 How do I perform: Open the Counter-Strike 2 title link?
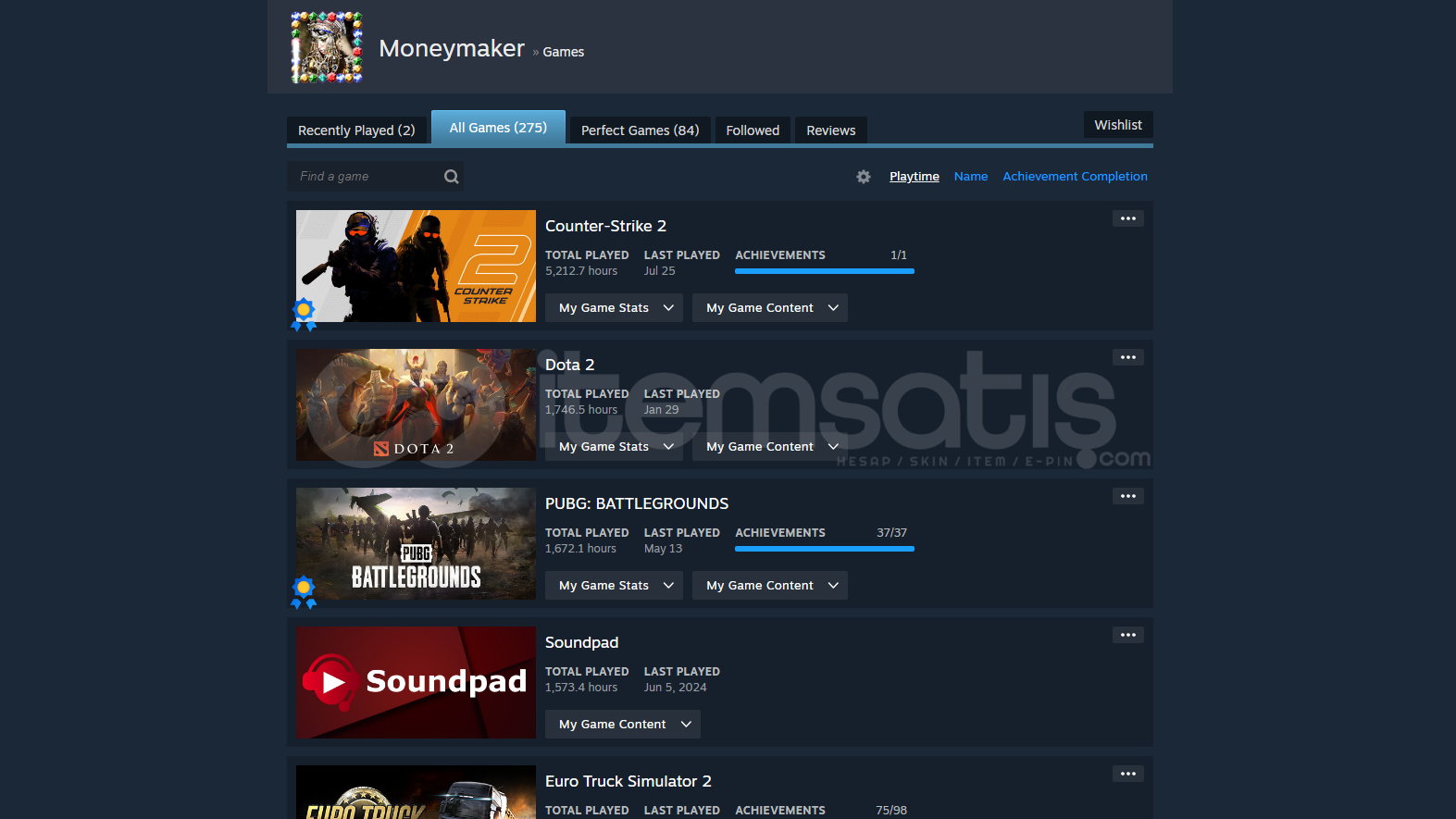tap(605, 226)
